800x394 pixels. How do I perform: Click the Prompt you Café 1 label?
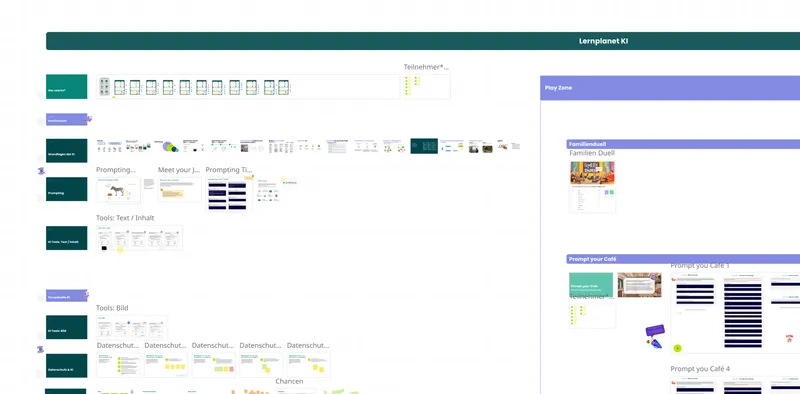[700, 266]
